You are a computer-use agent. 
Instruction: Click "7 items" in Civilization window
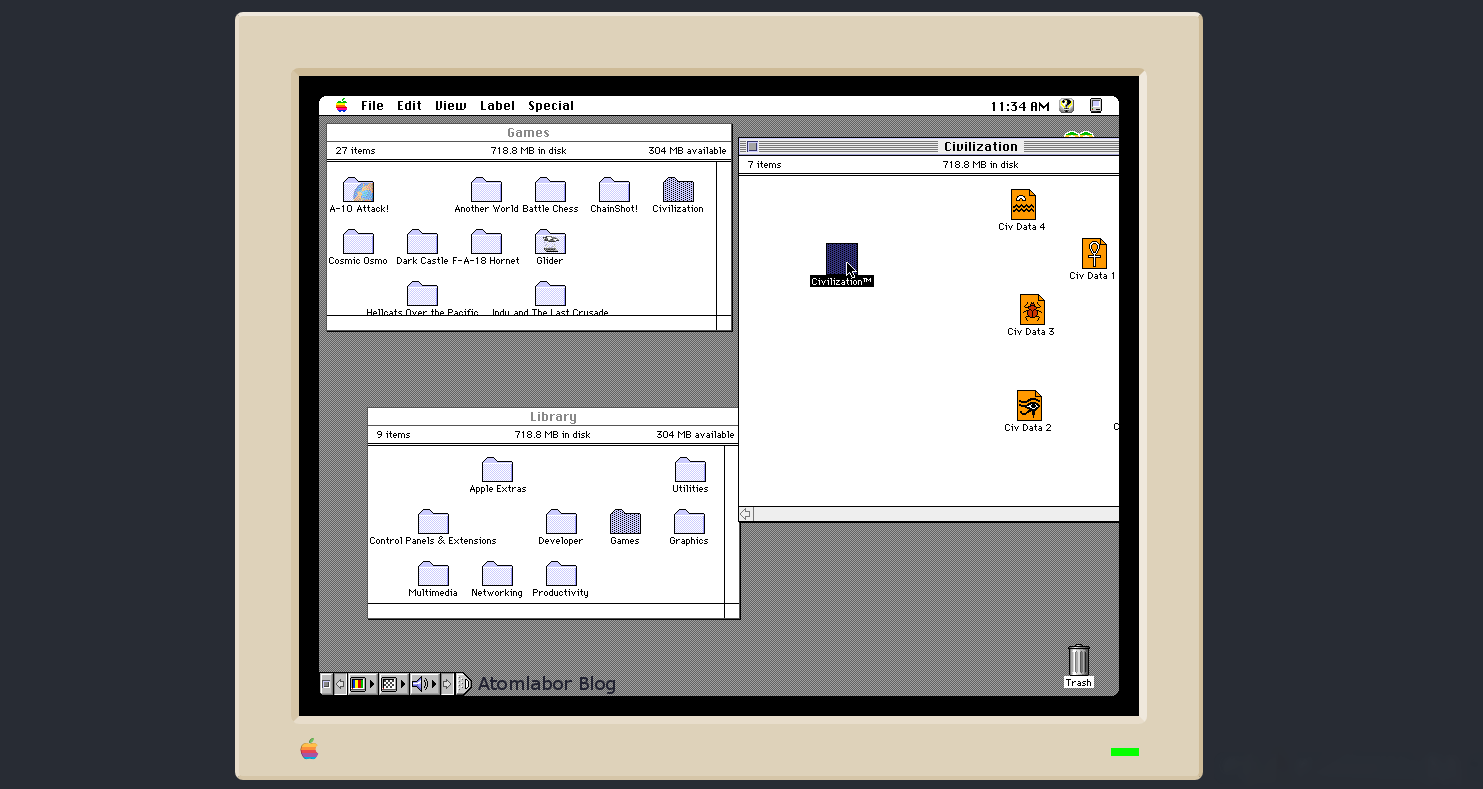pos(764,165)
